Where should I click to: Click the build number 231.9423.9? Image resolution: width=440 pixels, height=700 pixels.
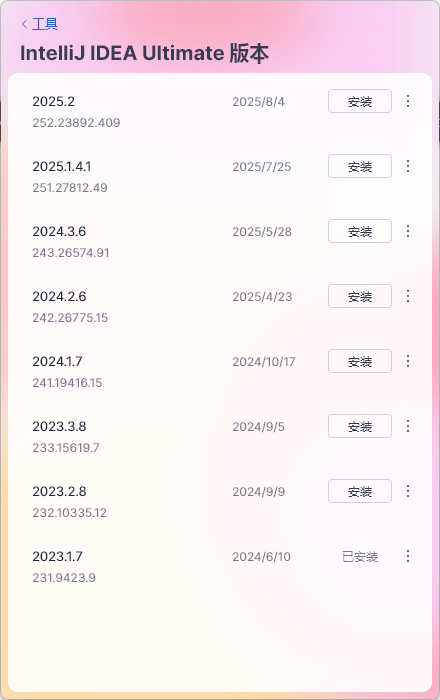click(64, 578)
